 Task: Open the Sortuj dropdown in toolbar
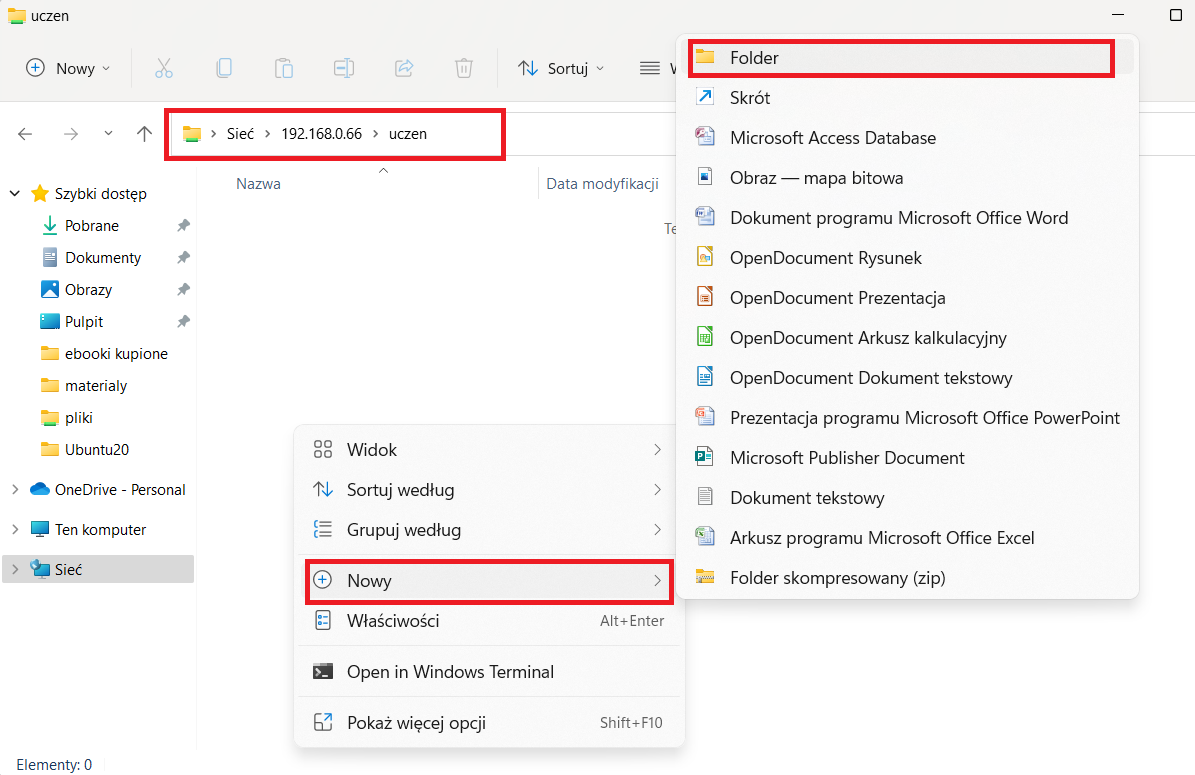(x=561, y=68)
